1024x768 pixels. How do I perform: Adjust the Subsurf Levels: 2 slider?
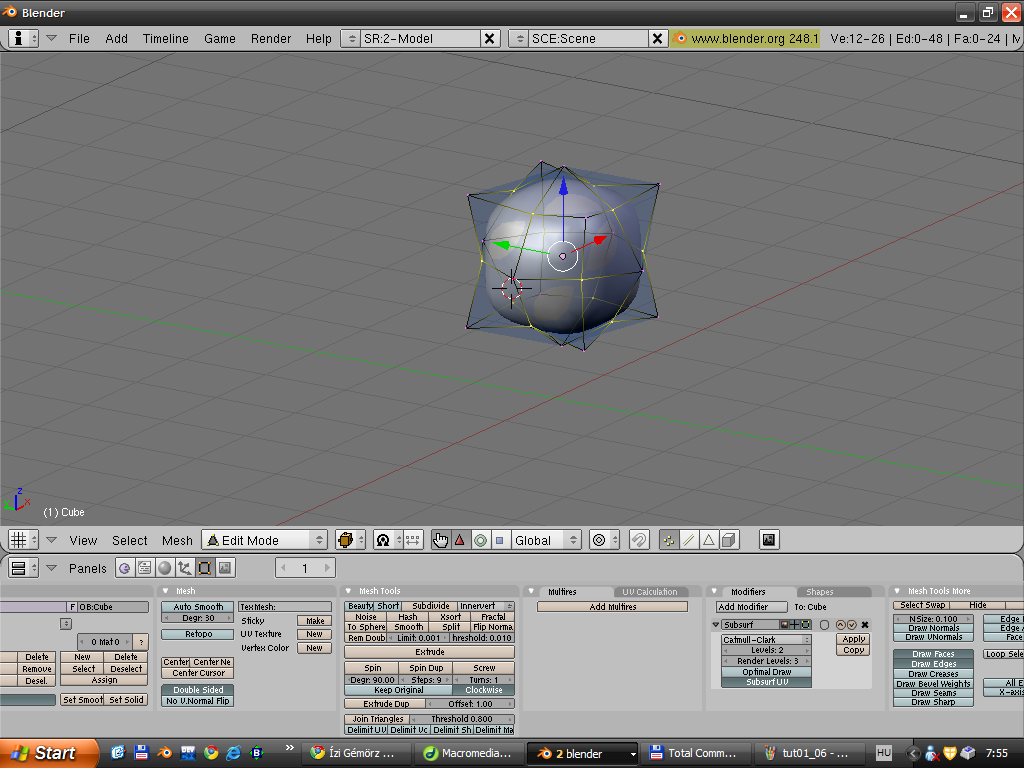click(x=767, y=650)
